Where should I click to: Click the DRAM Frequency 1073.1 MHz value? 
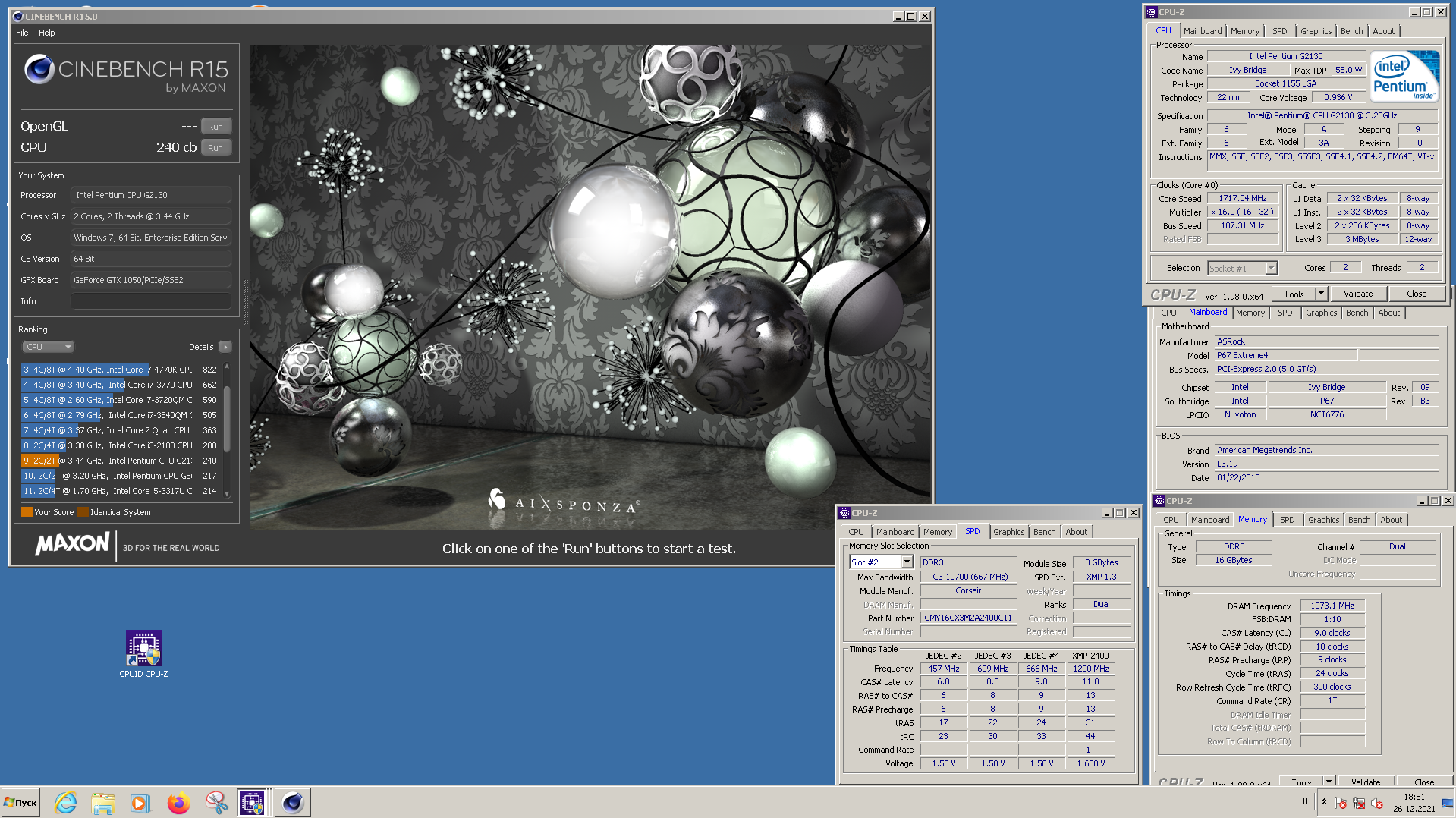(1332, 606)
